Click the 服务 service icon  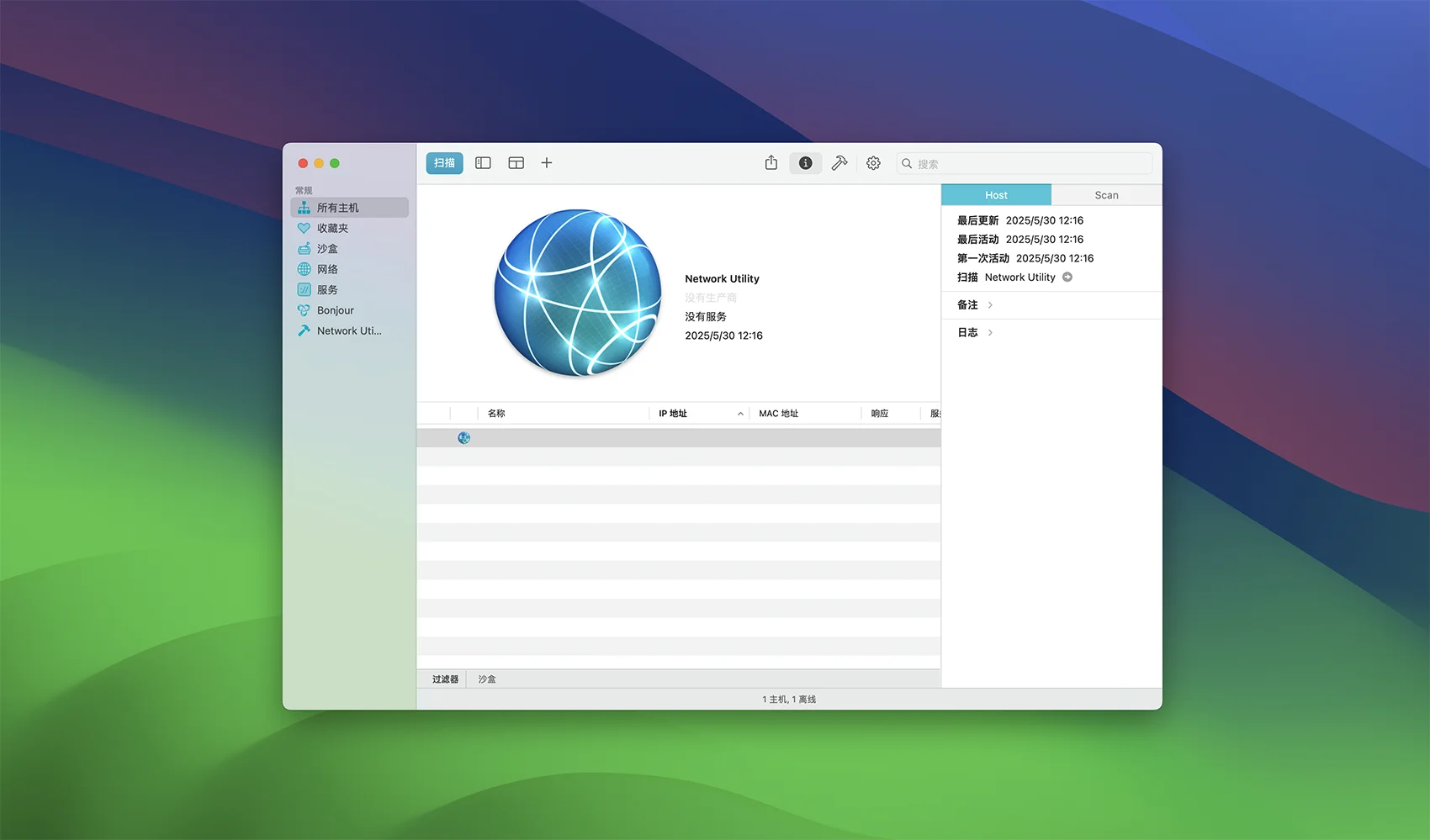click(304, 289)
